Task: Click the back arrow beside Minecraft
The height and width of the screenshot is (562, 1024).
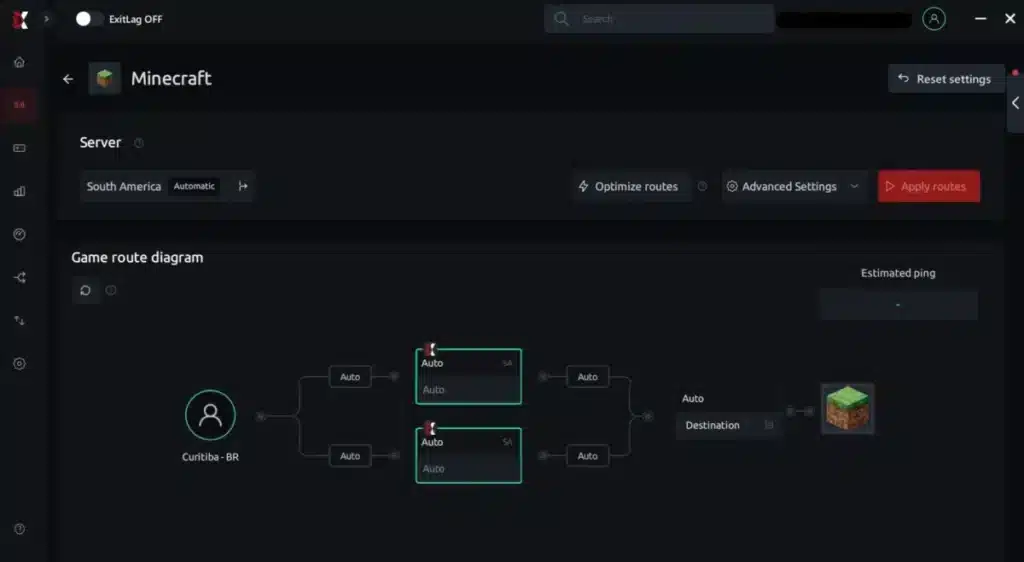Action: pos(68,79)
